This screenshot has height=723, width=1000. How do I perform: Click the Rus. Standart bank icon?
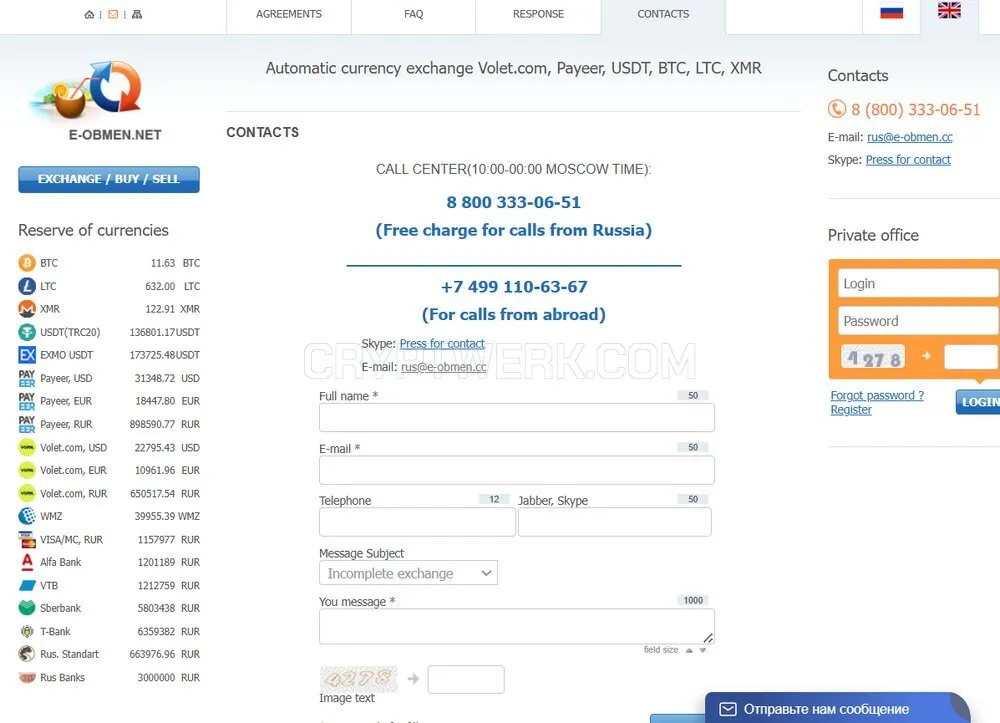pyautogui.click(x=27, y=654)
